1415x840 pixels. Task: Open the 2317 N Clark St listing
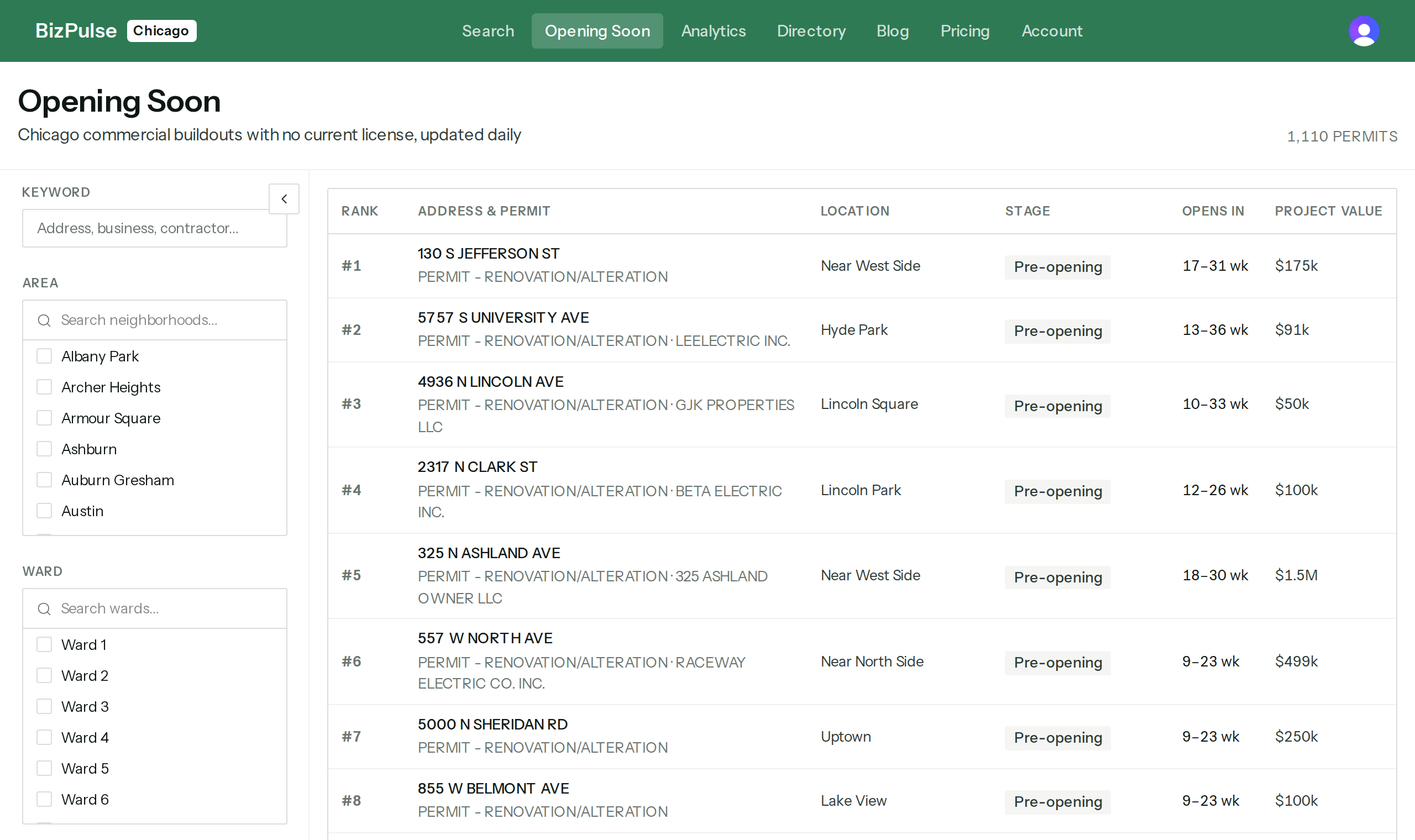478,467
